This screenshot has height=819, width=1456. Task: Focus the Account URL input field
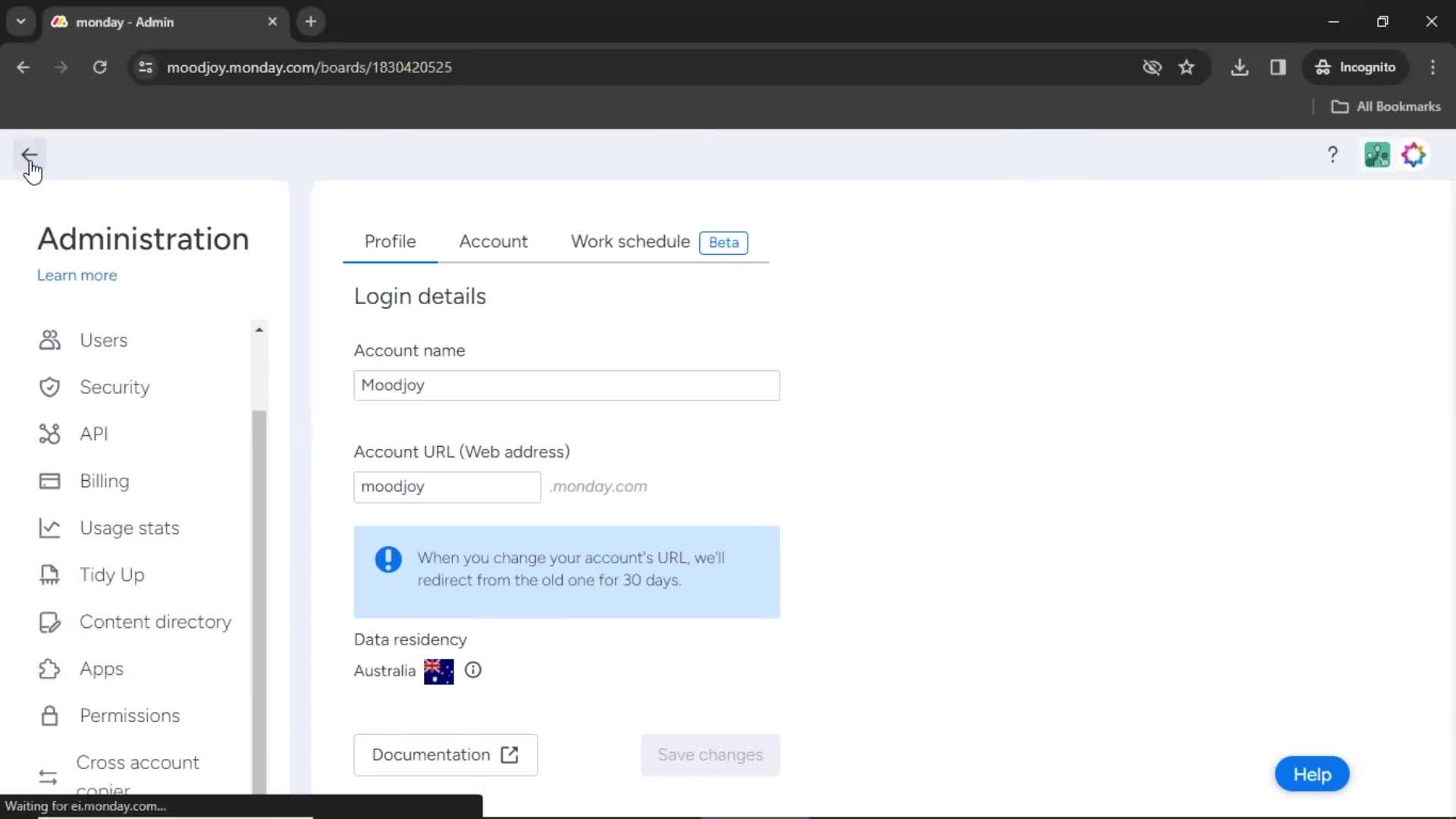point(447,487)
